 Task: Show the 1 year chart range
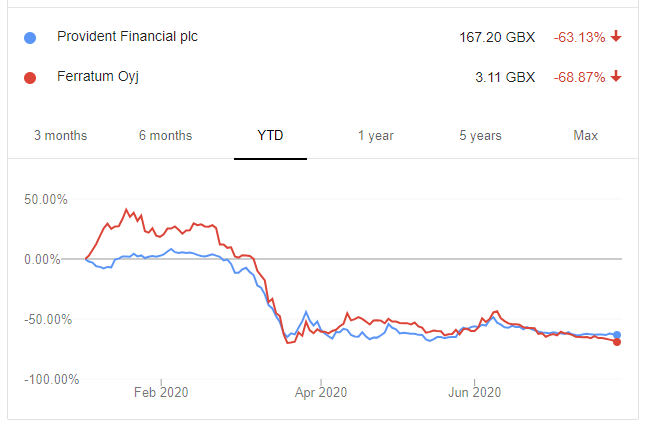click(376, 136)
